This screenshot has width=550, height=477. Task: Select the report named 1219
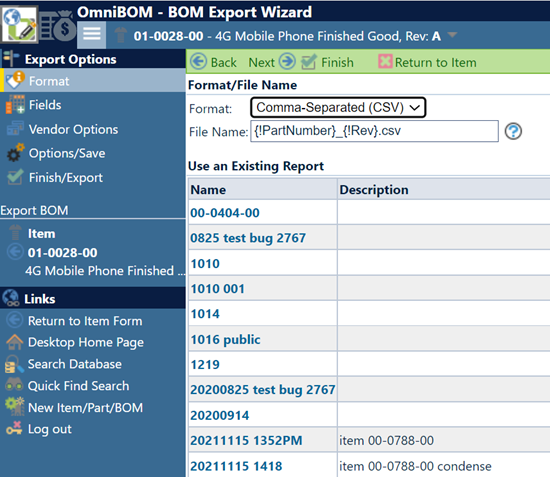[205, 365]
